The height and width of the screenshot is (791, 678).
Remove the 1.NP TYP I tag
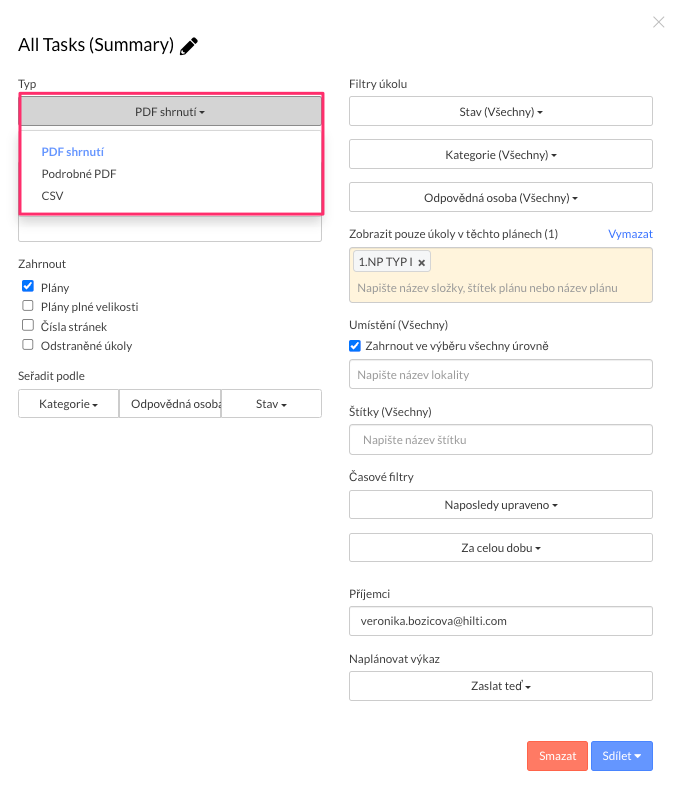[x=422, y=263]
